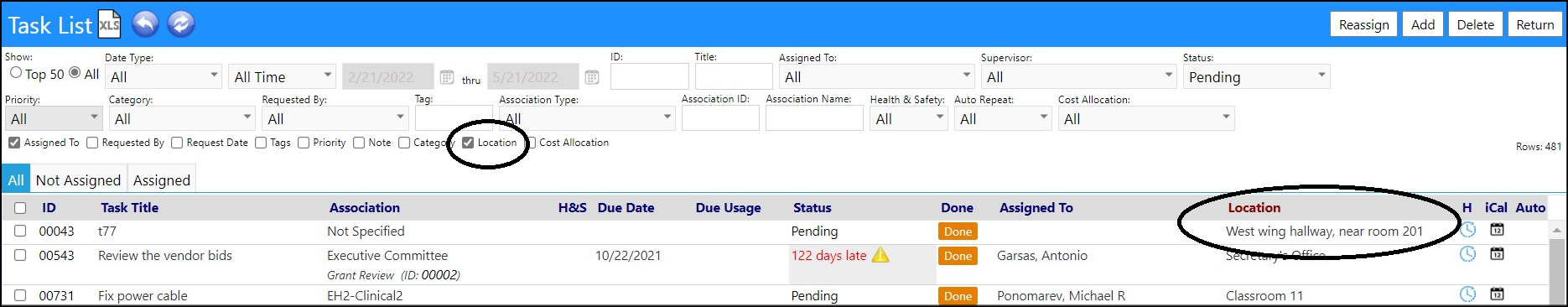The height and width of the screenshot is (307, 1568).
Task: Click warning triangle on 122 days late
Action: point(880,255)
